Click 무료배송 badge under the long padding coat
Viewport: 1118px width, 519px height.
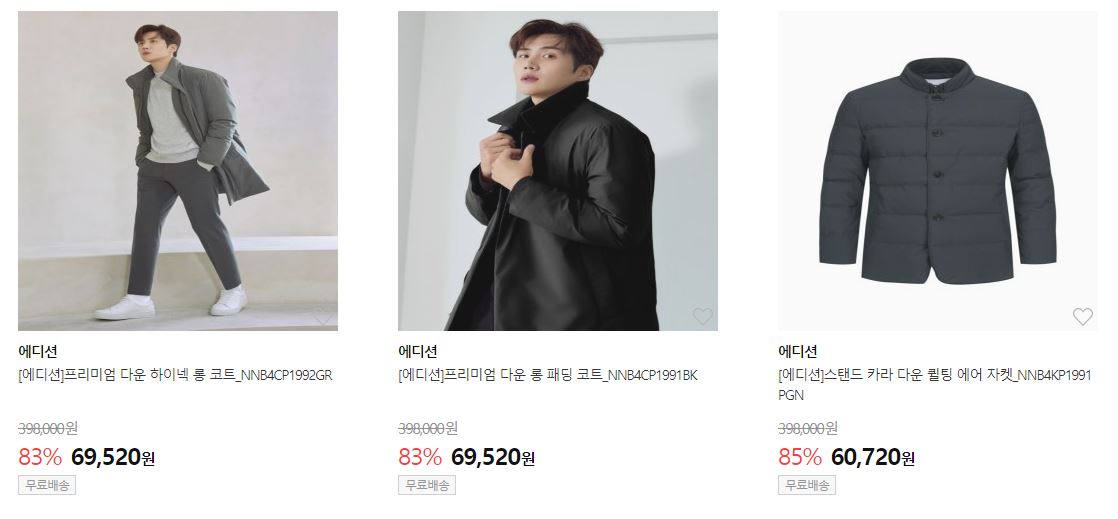[x=427, y=485]
